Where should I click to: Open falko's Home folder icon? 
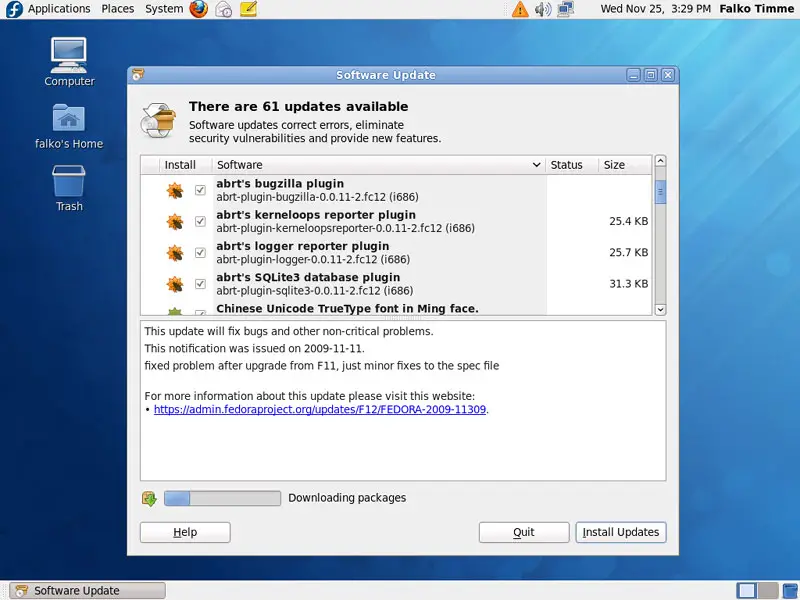tap(69, 126)
